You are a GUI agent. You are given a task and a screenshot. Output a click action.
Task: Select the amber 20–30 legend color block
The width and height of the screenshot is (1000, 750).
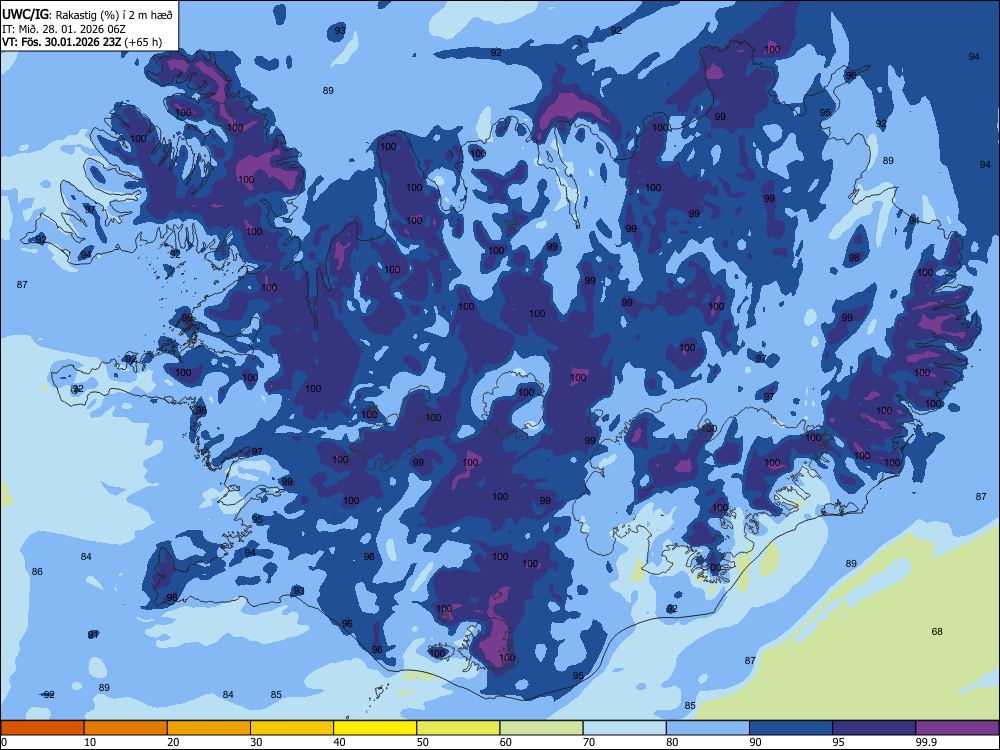point(209,728)
